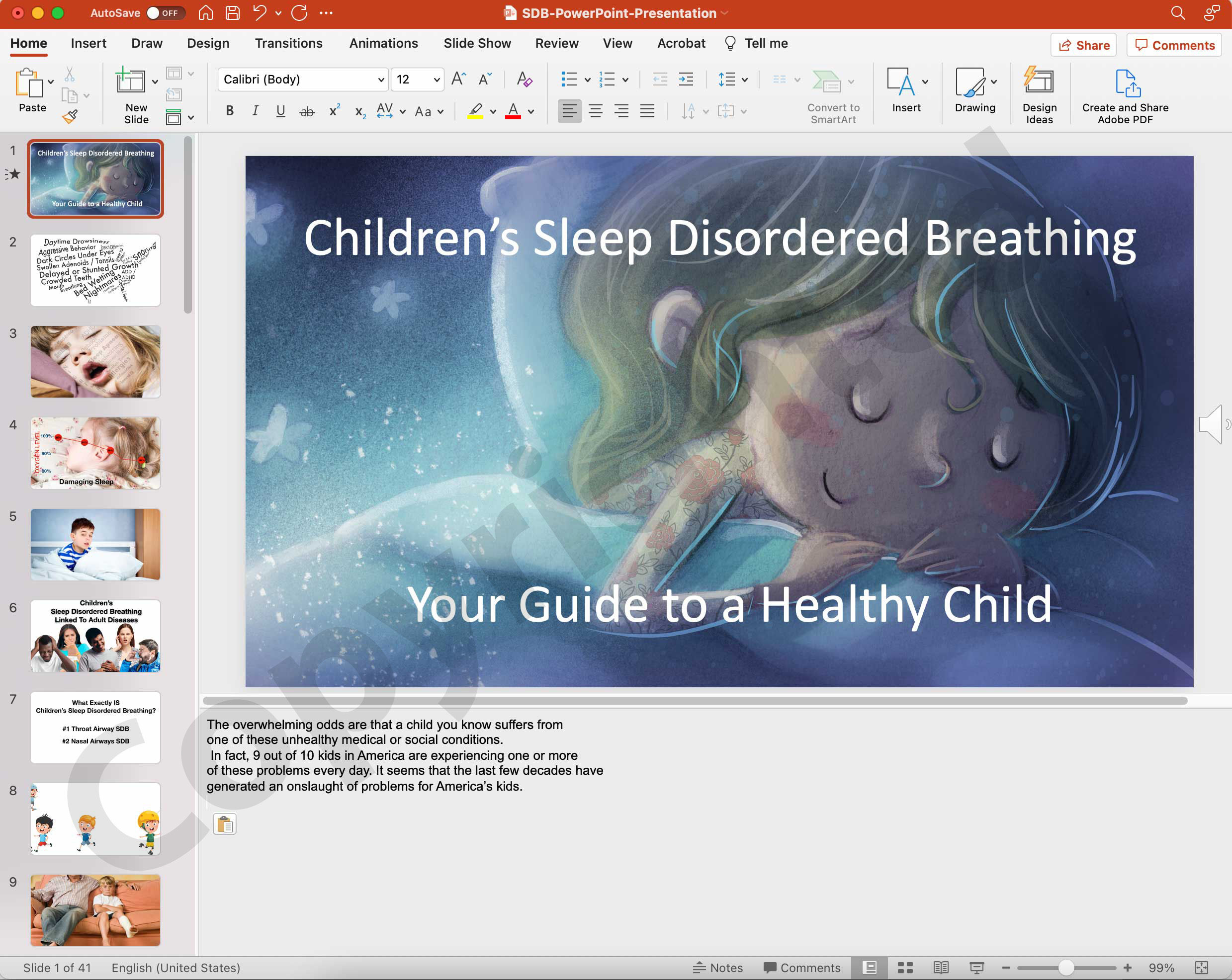The height and width of the screenshot is (980, 1232).
Task: Click the sound speaker icon beside slide
Action: tap(1213, 424)
